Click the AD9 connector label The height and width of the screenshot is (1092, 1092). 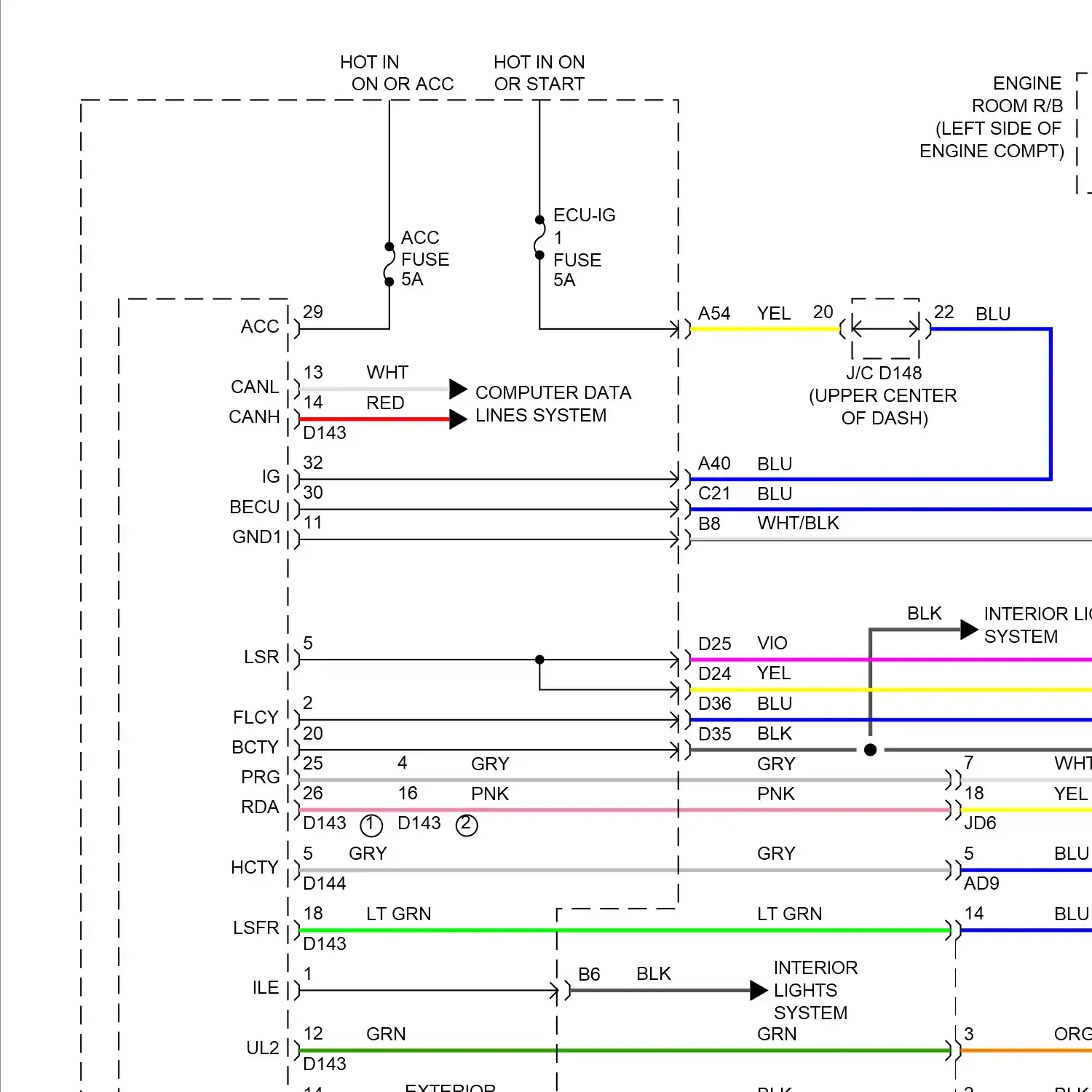coord(981,883)
